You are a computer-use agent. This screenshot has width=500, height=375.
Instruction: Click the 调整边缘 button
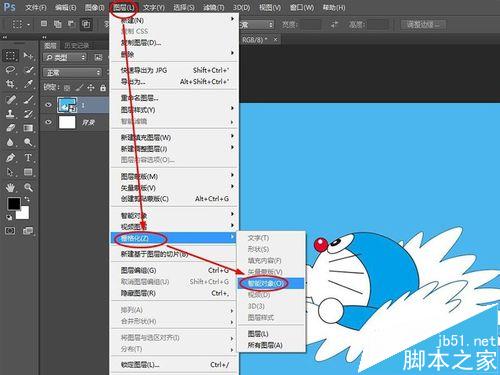pos(423,24)
